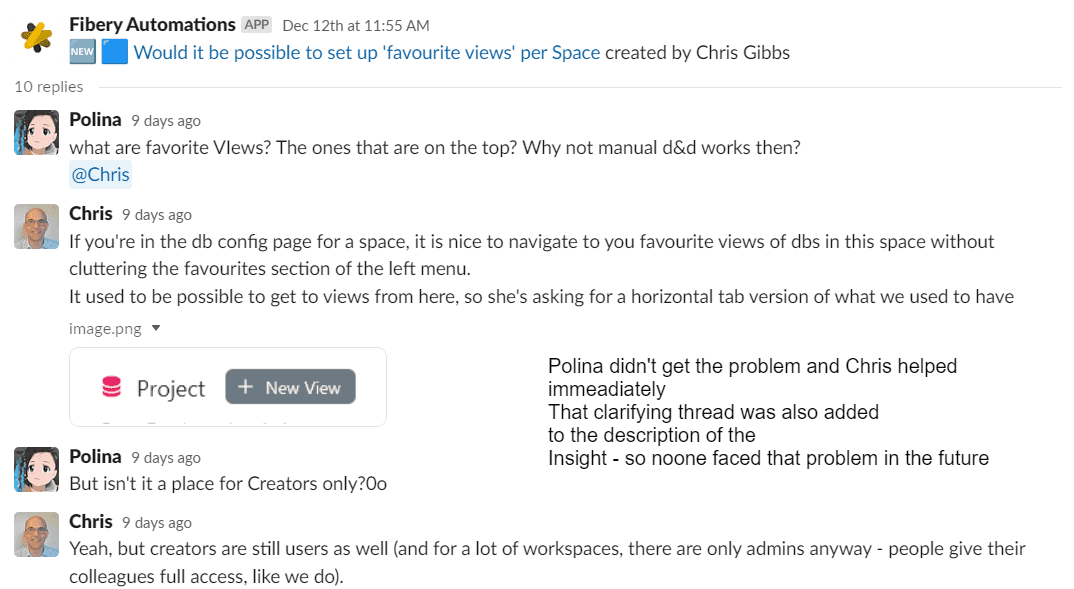The image size is (1074, 589).
Task: Click the NEW emoji badge before the link
Action: [82, 53]
